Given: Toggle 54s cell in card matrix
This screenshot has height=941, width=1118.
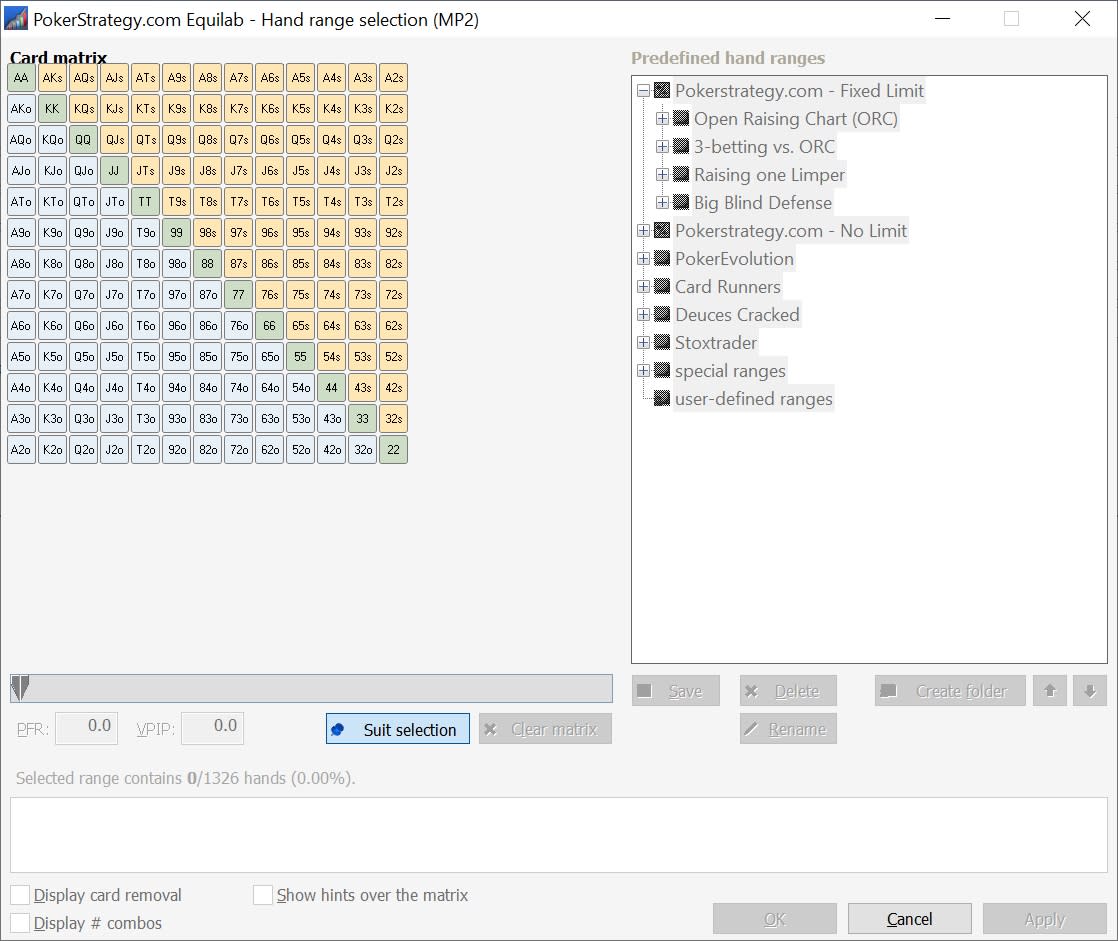Looking at the screenshot, I should point(332,356).
